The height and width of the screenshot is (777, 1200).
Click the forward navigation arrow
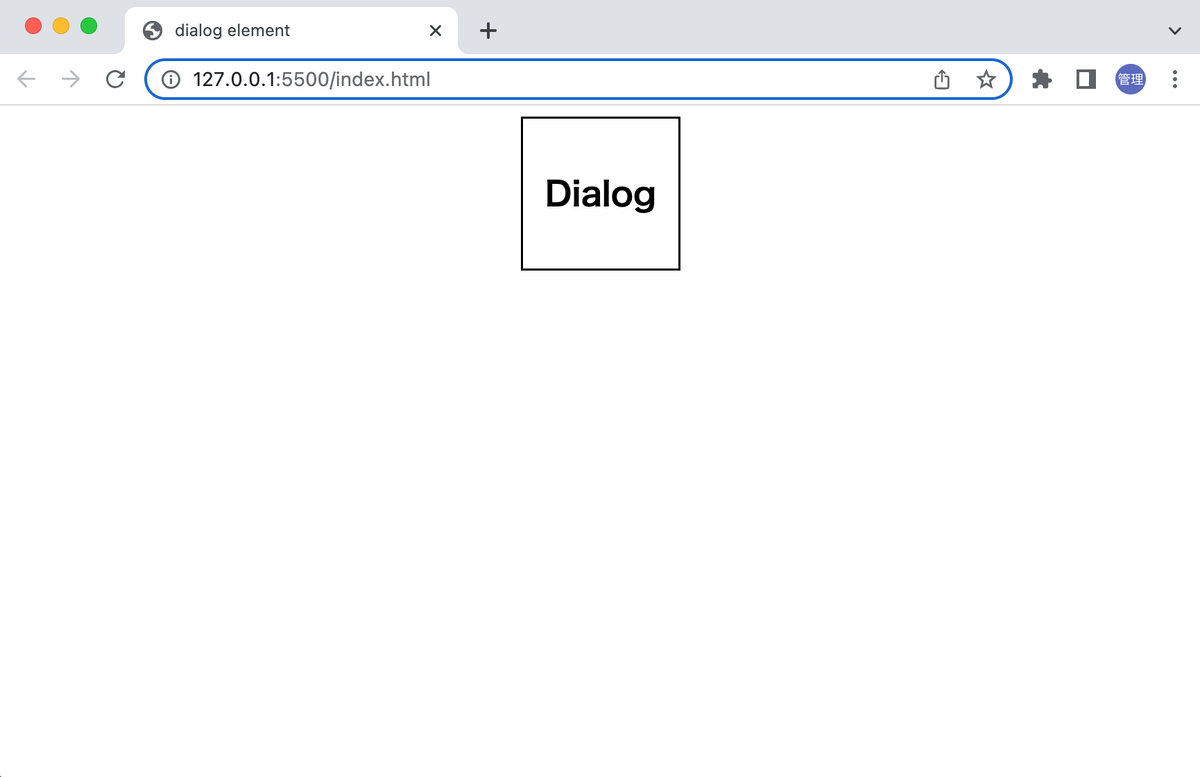click(x=70, y=79)
